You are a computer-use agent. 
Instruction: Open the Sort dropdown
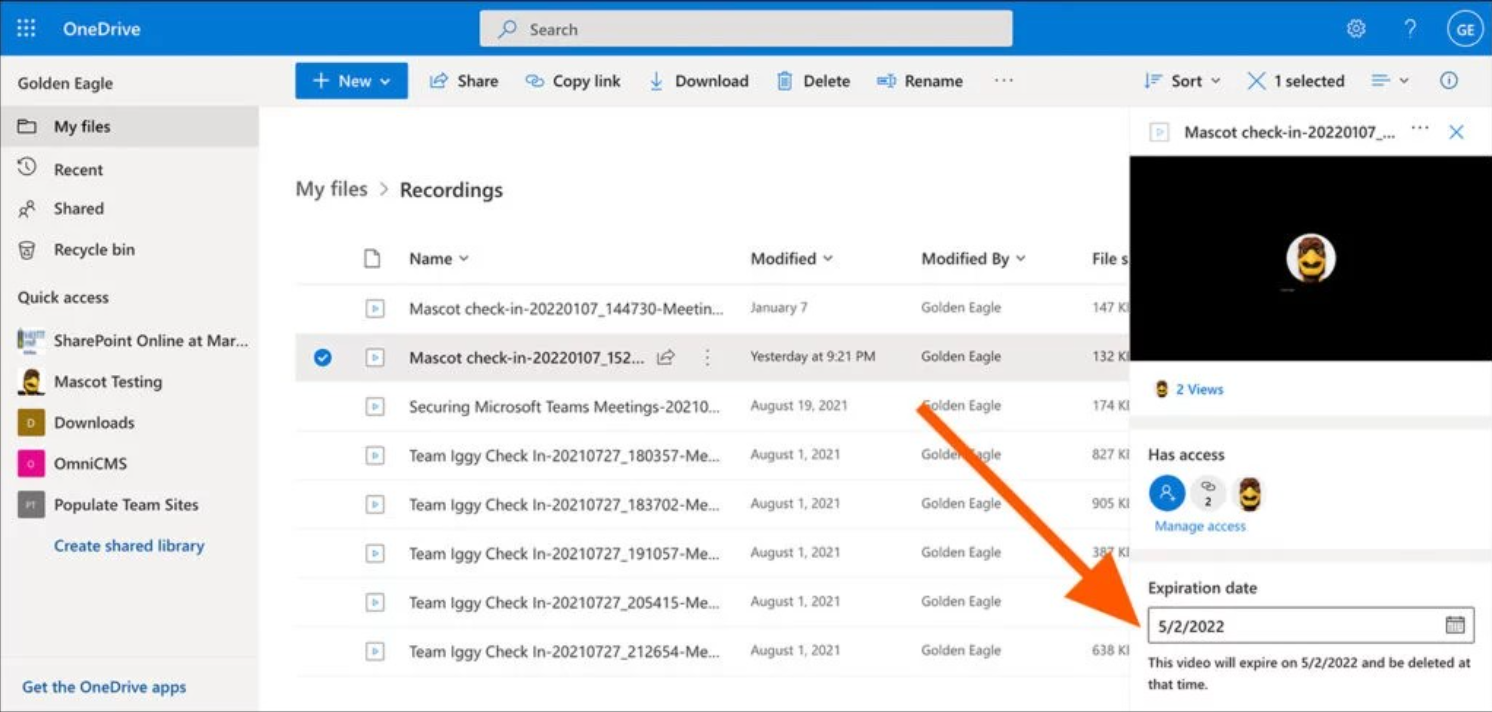(x=1183, y=81)
